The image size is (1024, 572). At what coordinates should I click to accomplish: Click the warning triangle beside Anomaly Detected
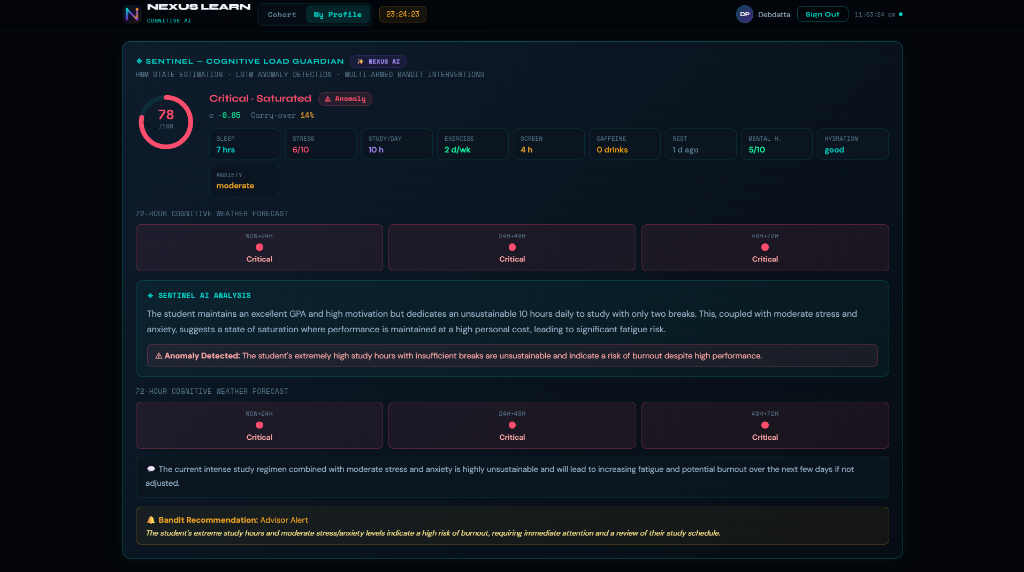pos(159,356)
